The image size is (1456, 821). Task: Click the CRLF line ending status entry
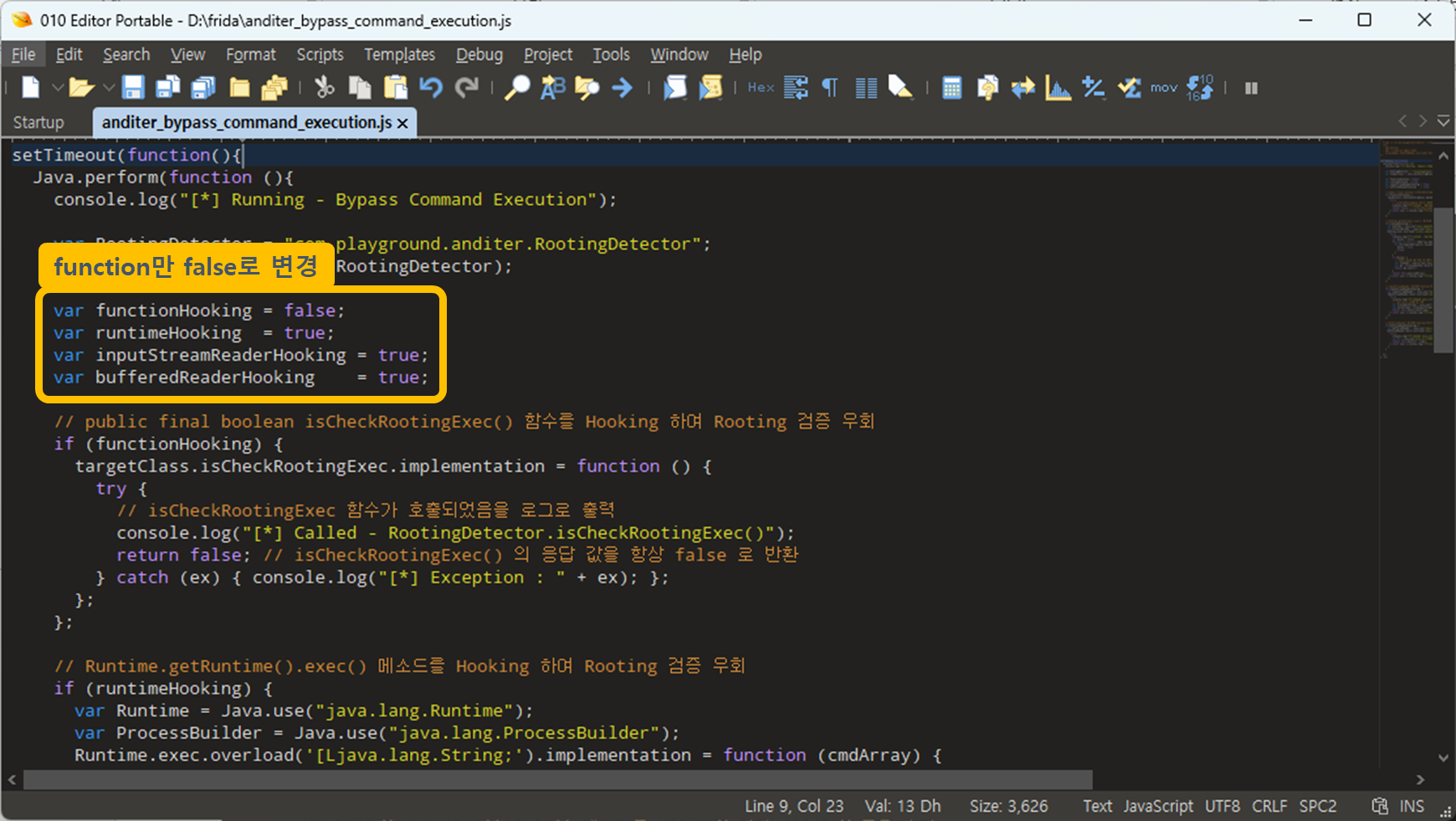1269,806
